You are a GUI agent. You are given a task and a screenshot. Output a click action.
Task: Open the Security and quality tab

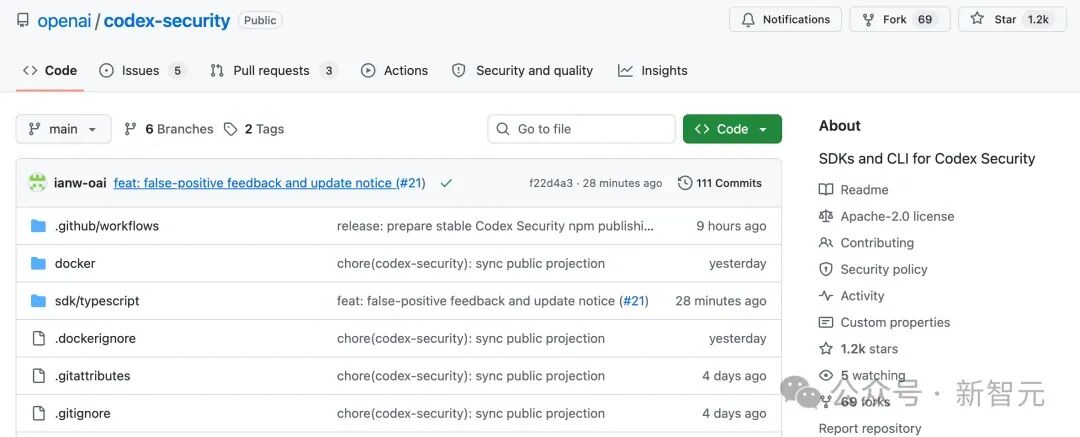point(522,70)
